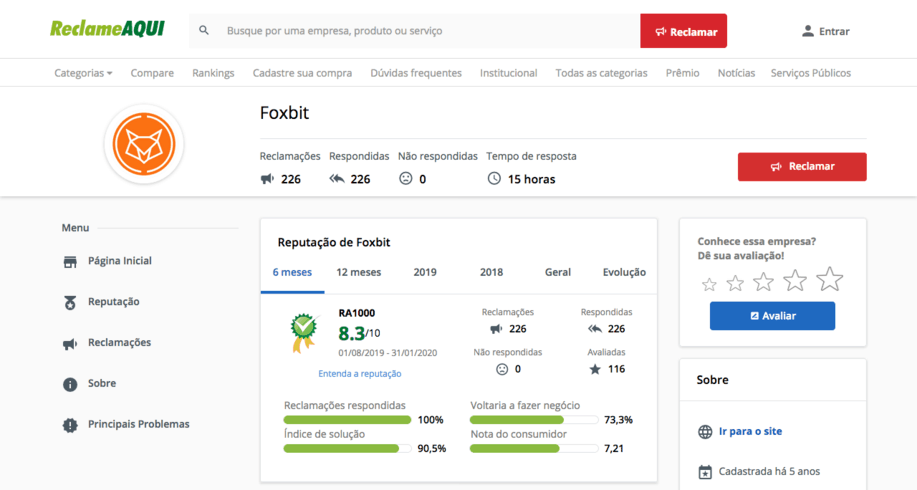The width and height of the screenshot is (917, 490).
Task: Open Sobre in side menu
Action: (102, 384)
